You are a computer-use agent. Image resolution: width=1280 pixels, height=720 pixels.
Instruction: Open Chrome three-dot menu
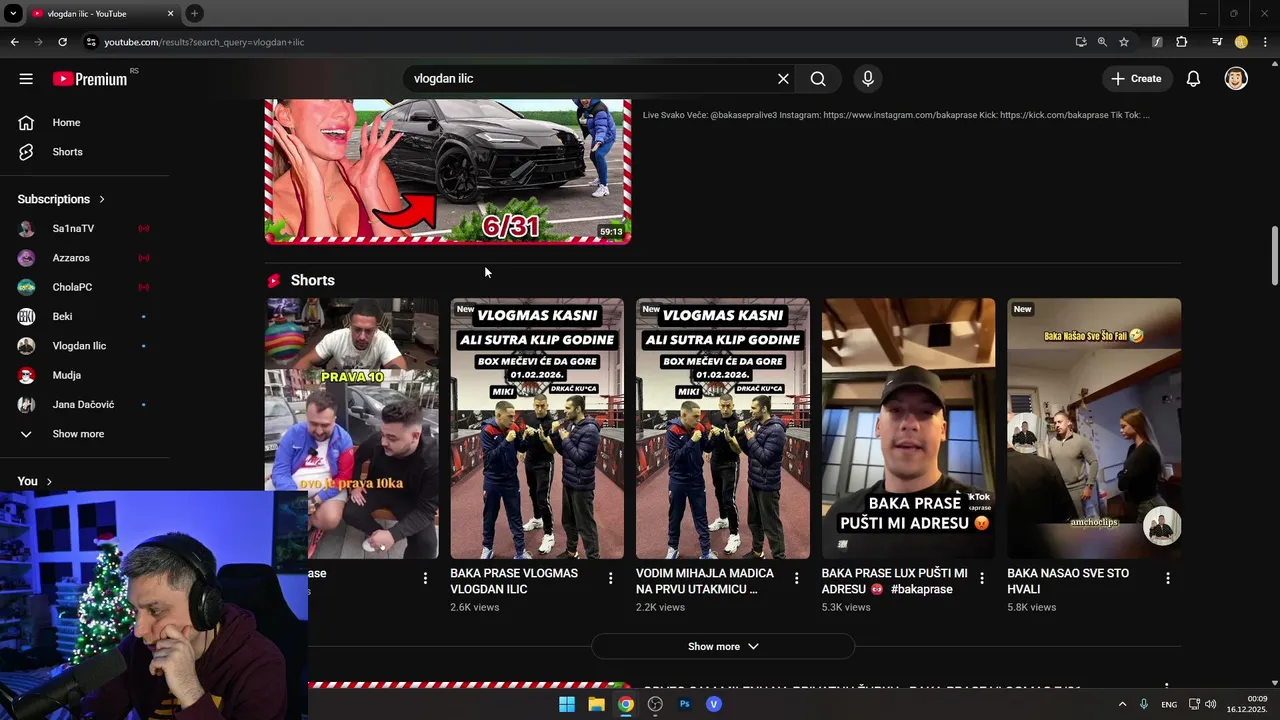pos(1265,42)
